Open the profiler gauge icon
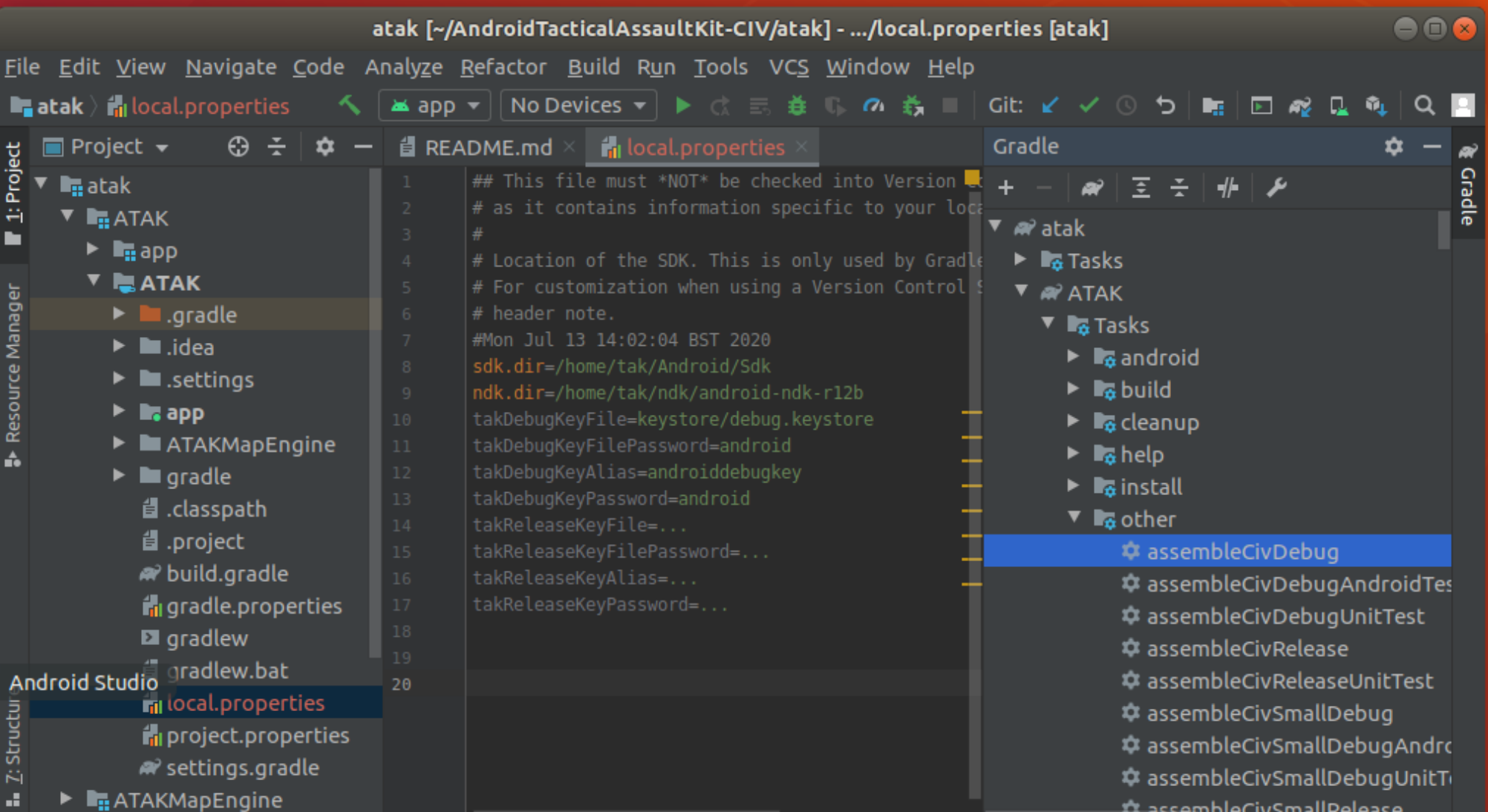The width and height of the screenshot is (1488, 812). coord(873,105)
